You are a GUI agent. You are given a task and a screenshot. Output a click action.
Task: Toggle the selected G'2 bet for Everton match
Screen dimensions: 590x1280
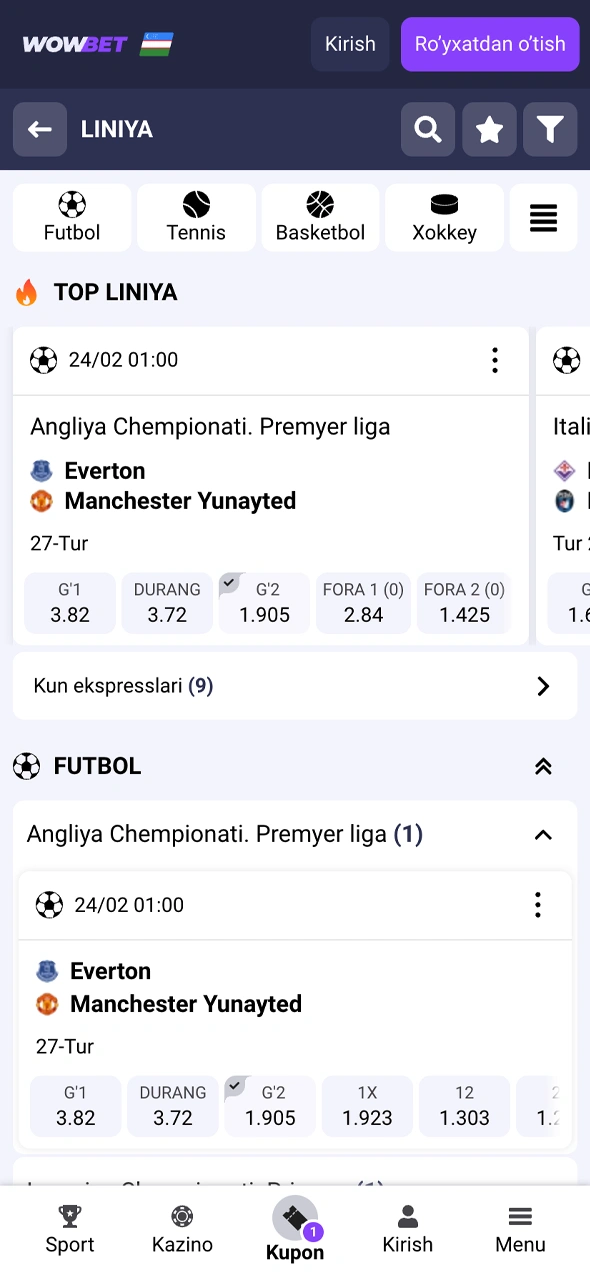pos(263,603)
